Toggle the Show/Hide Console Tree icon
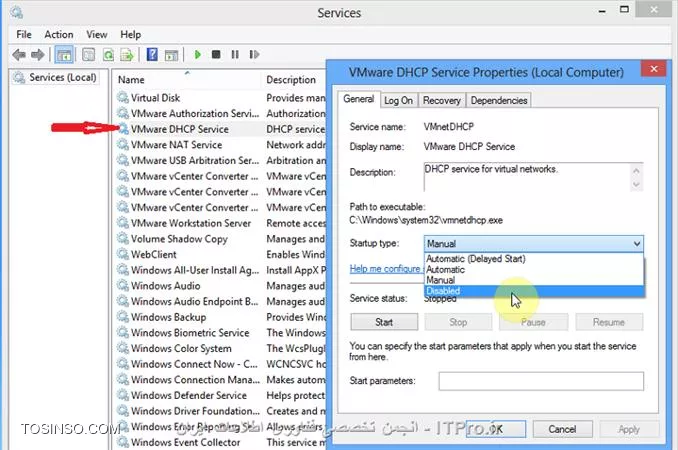 pos(64,55)
